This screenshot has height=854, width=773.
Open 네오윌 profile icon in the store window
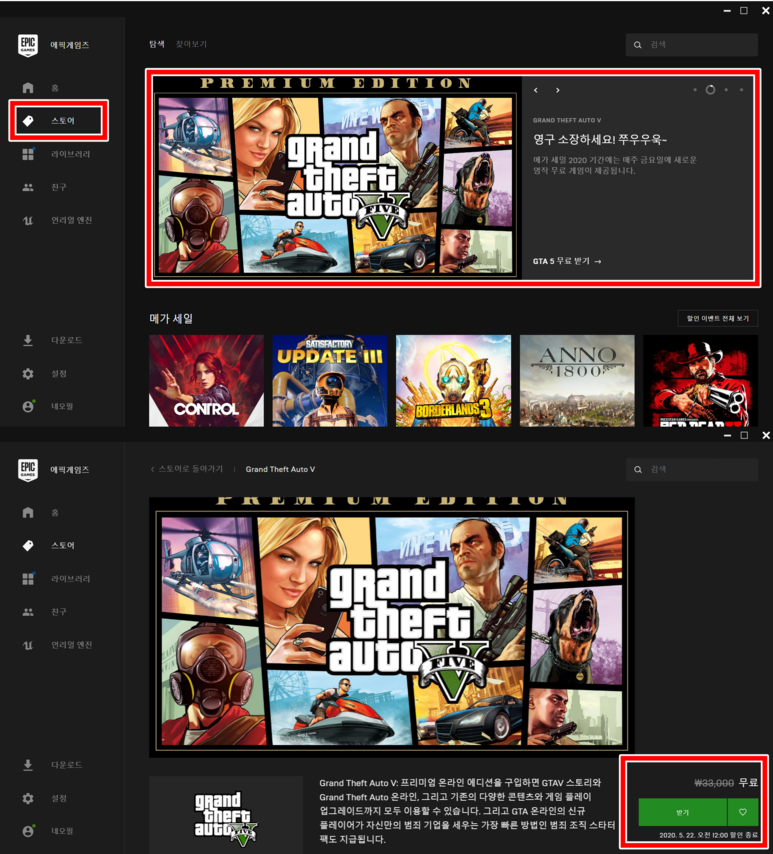pyautogui.click(x=28, y=406)
